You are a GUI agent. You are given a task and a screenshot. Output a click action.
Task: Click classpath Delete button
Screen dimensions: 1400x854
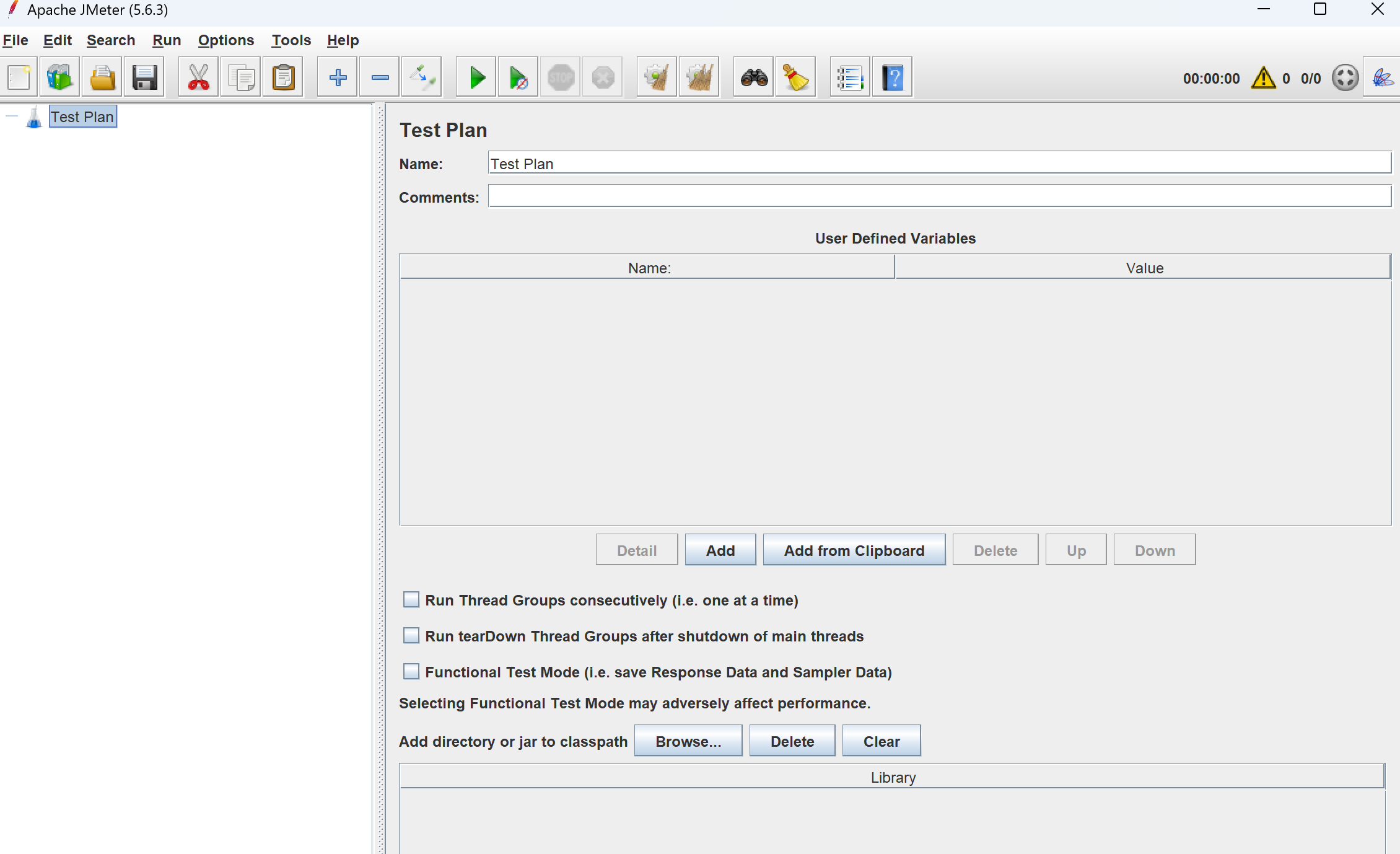click(792, 741)
